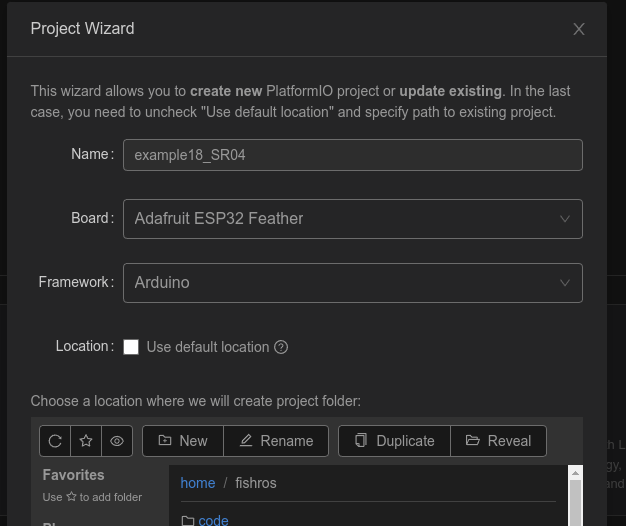Click the refresh icon in file browser
626x526 pixels.
pos(55,441)
